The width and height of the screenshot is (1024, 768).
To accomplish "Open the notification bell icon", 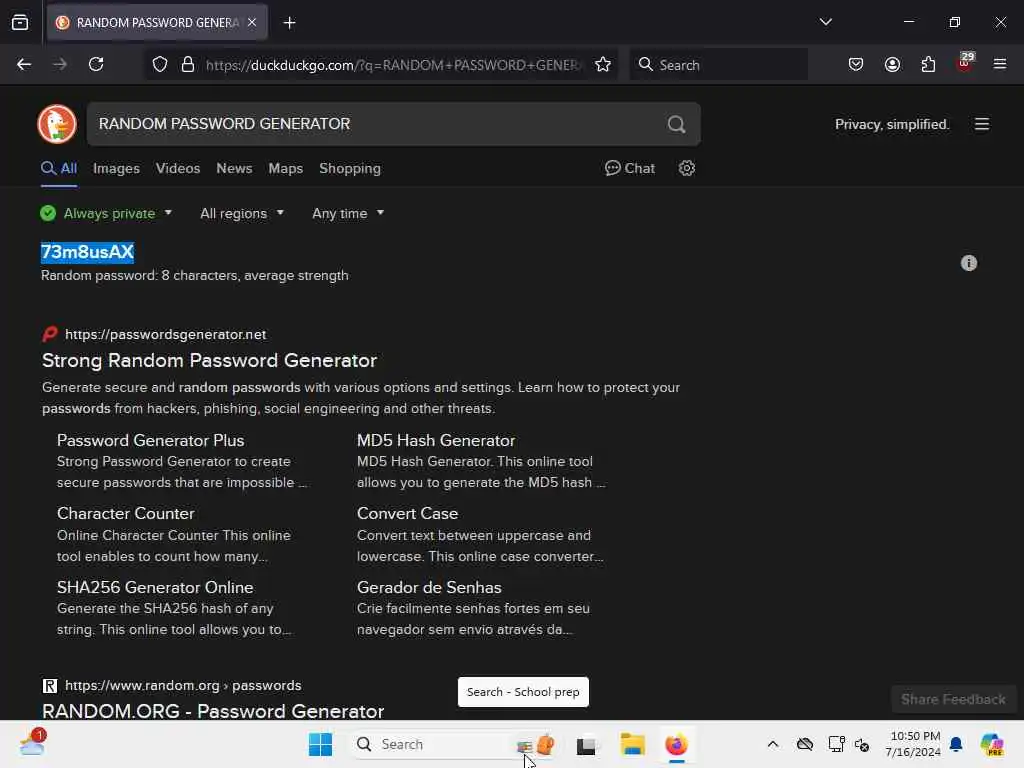I will (956, 744).
